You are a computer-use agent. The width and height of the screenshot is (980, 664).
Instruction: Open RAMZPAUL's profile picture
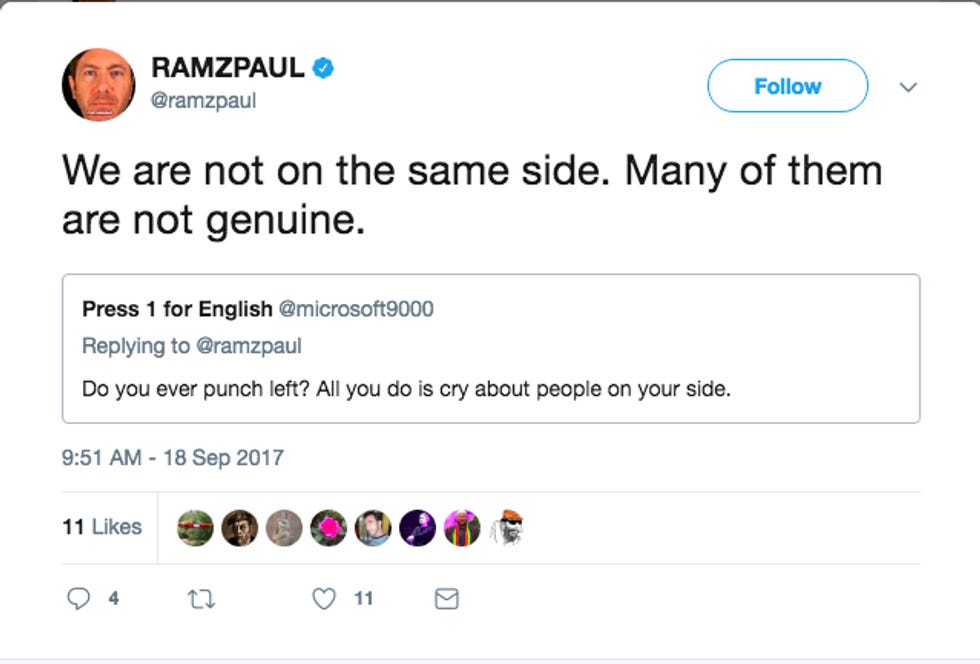[x=98, y=85]
